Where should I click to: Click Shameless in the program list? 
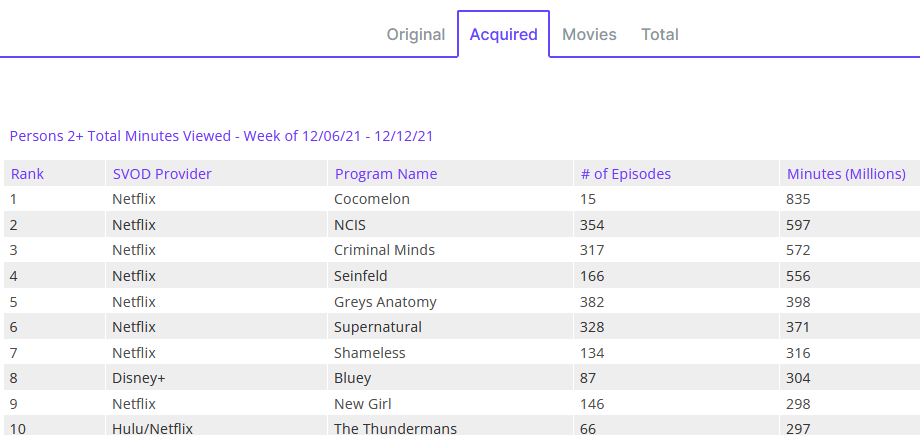point(368,353)
